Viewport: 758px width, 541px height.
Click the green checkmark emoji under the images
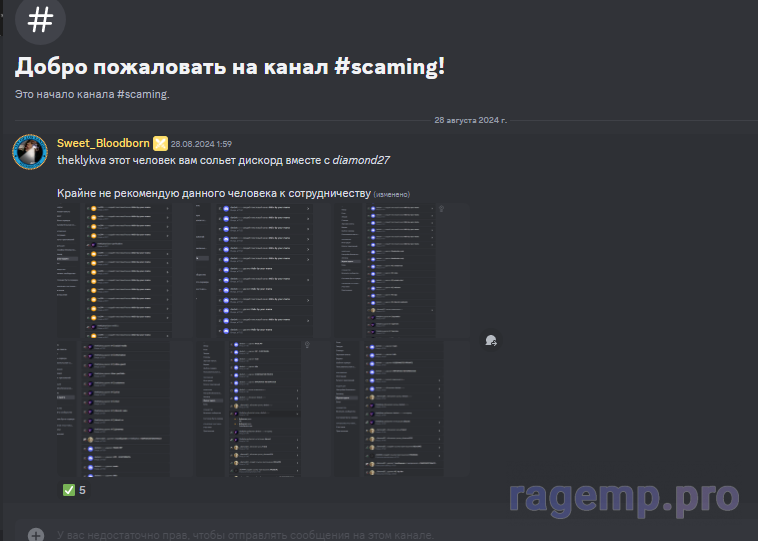(69, 490)
